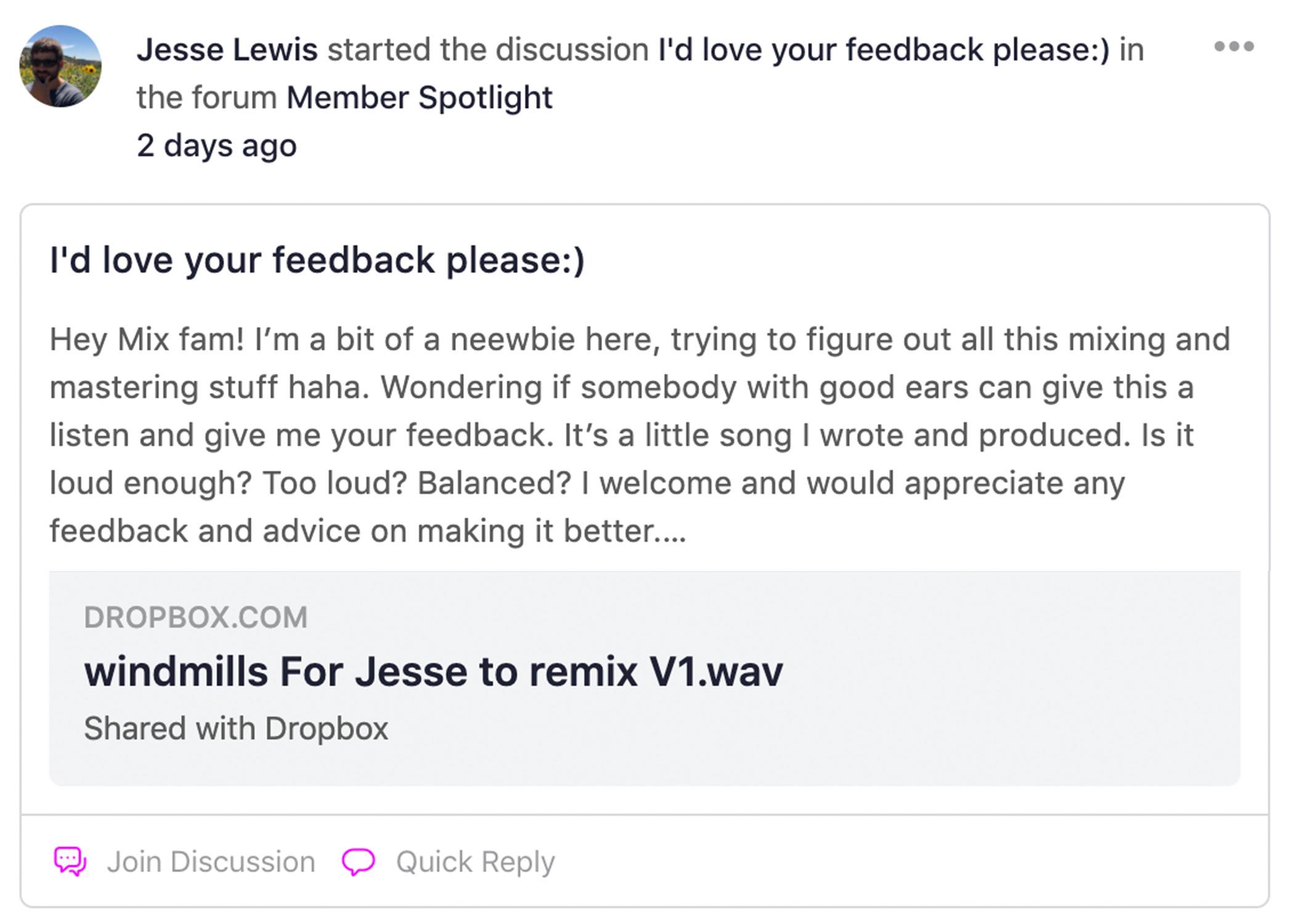Click "the forum" text before Member Spotlight

pos(206,97)
